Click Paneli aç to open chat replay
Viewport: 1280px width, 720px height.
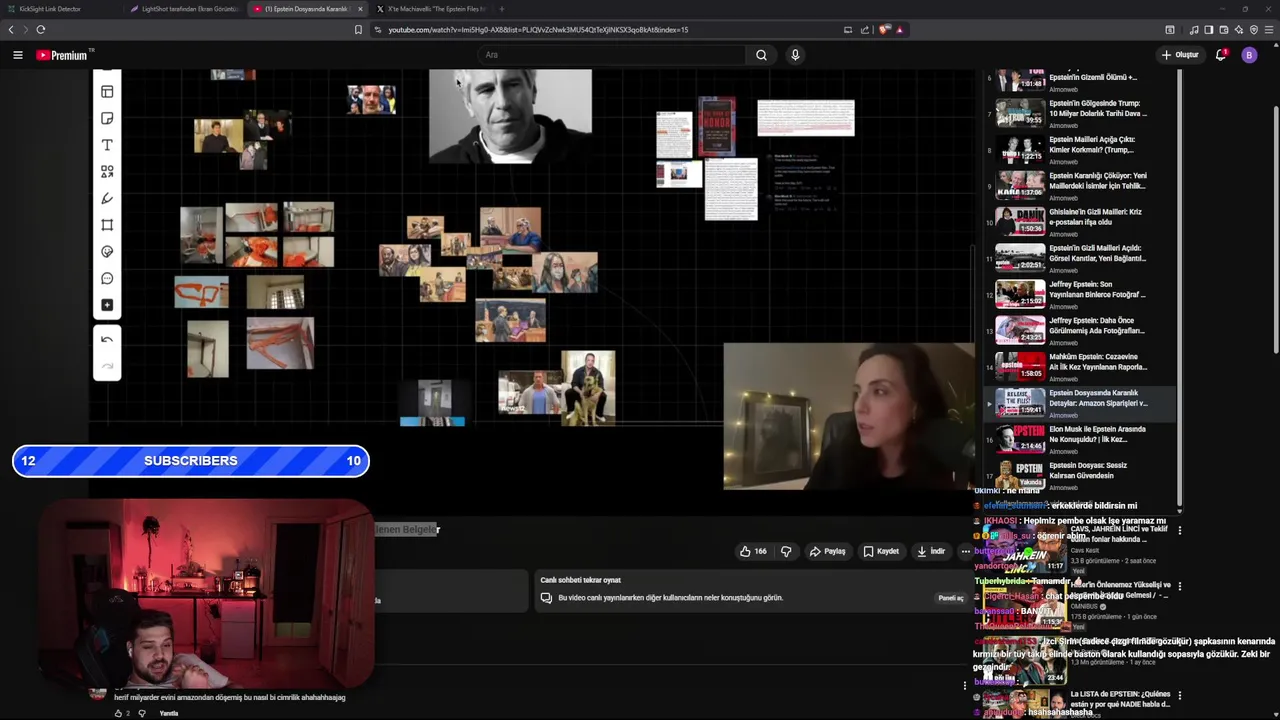coord(950,598)
